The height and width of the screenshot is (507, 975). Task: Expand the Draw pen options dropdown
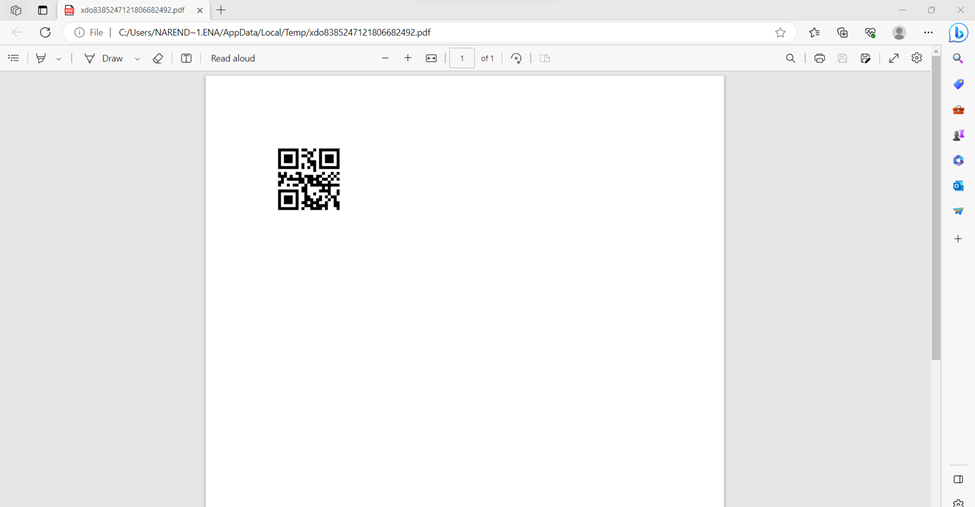tap(137, 58)
